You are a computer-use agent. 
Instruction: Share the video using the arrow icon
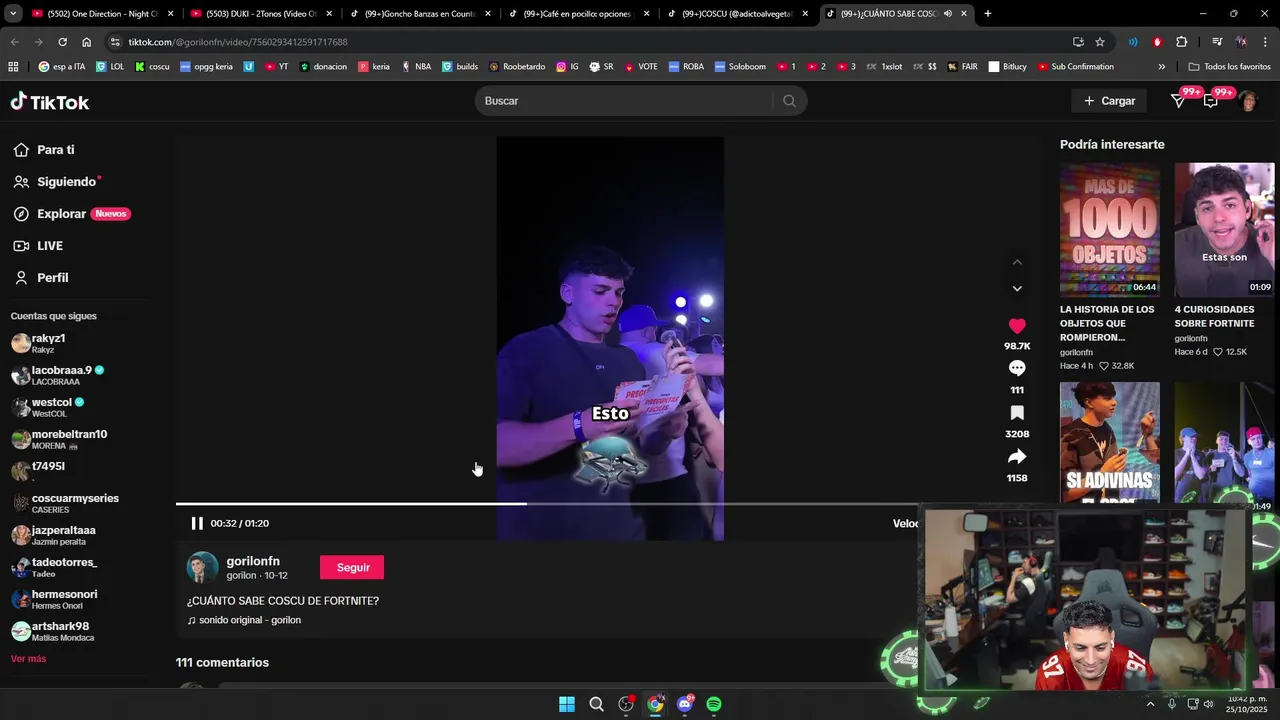pos(1017,457)
